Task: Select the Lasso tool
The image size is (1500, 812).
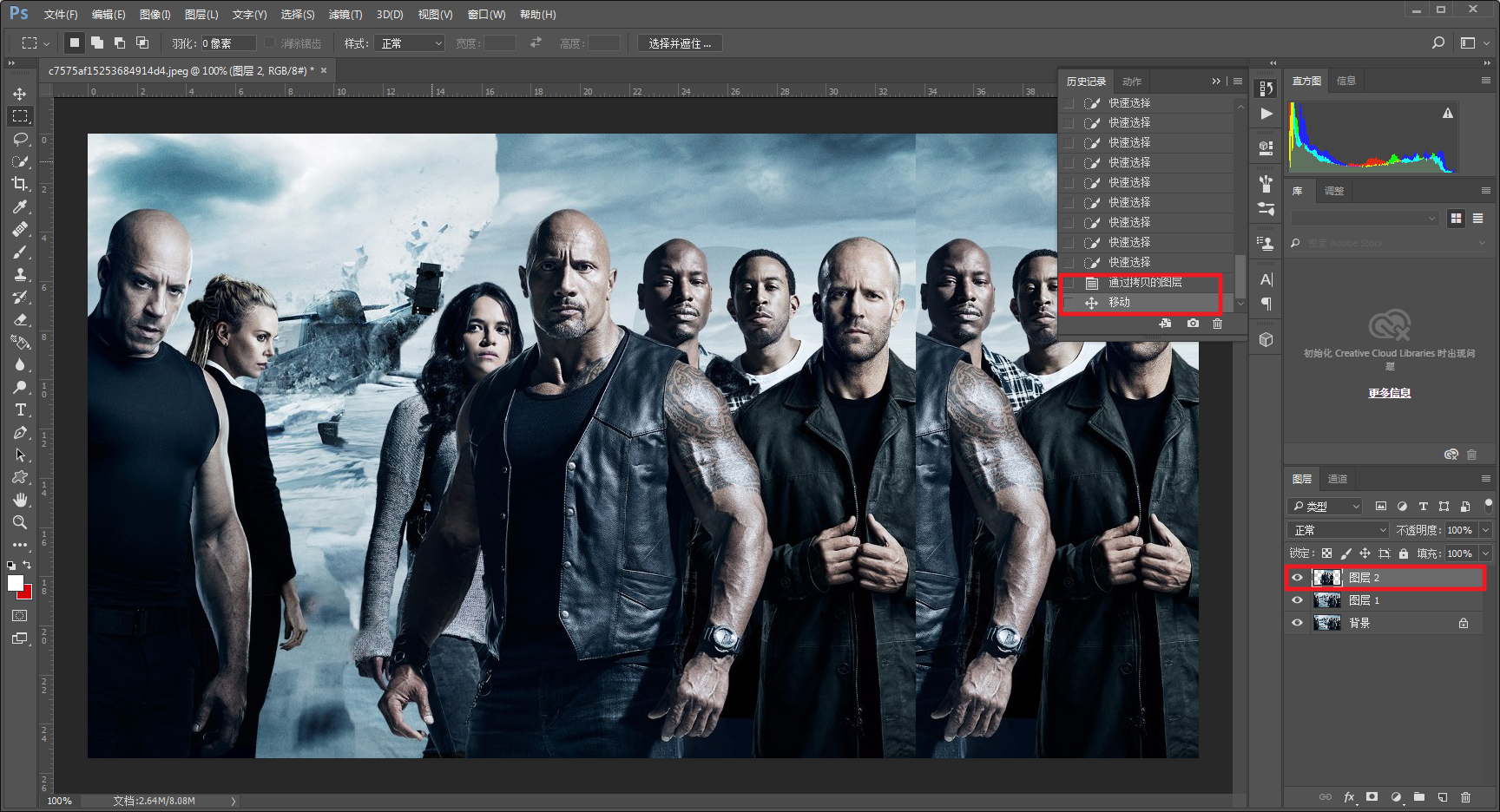Action: click(x=19, y=139)
